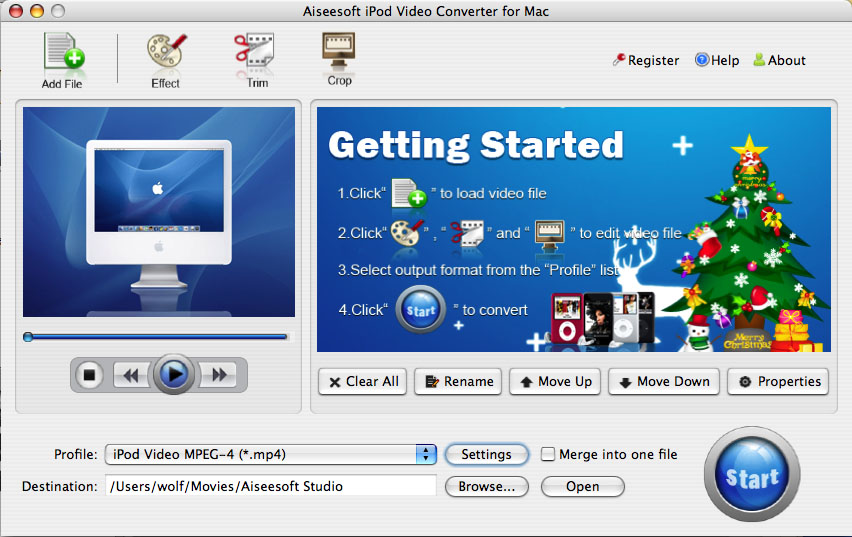The height and width of the screenshot is (537, 852).
Task: Open file Properties
Action: pyautogui.click(x=778, y=381)
